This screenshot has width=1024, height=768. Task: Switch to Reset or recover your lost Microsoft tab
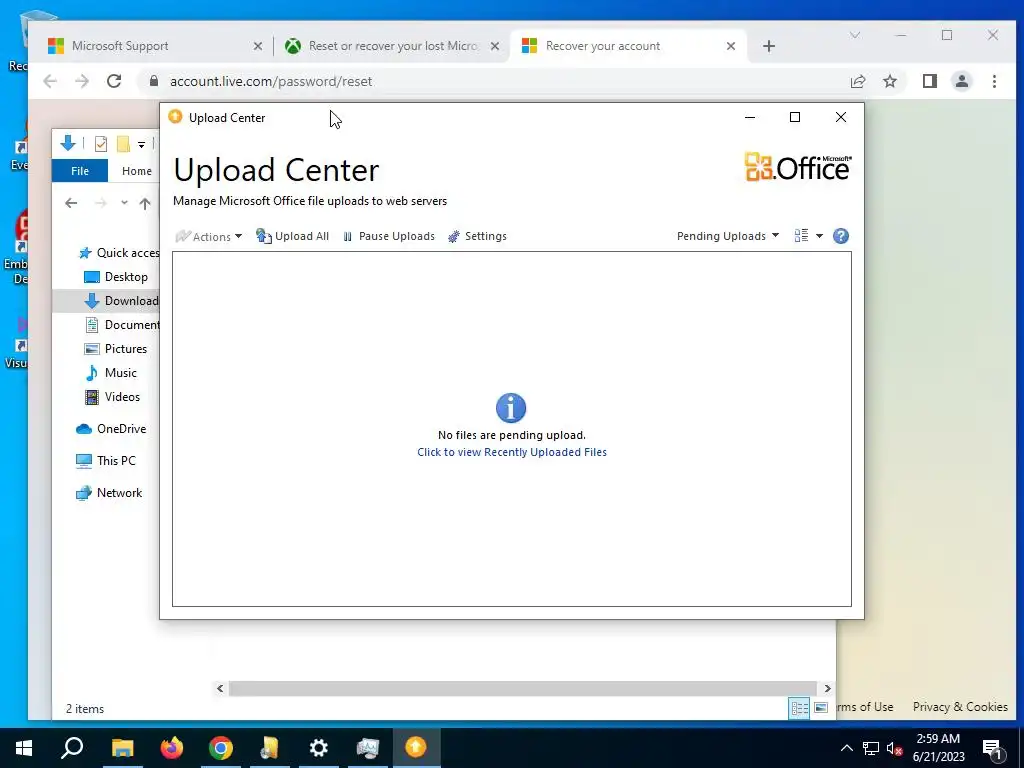pyautogui.click(x=391, y=46)
